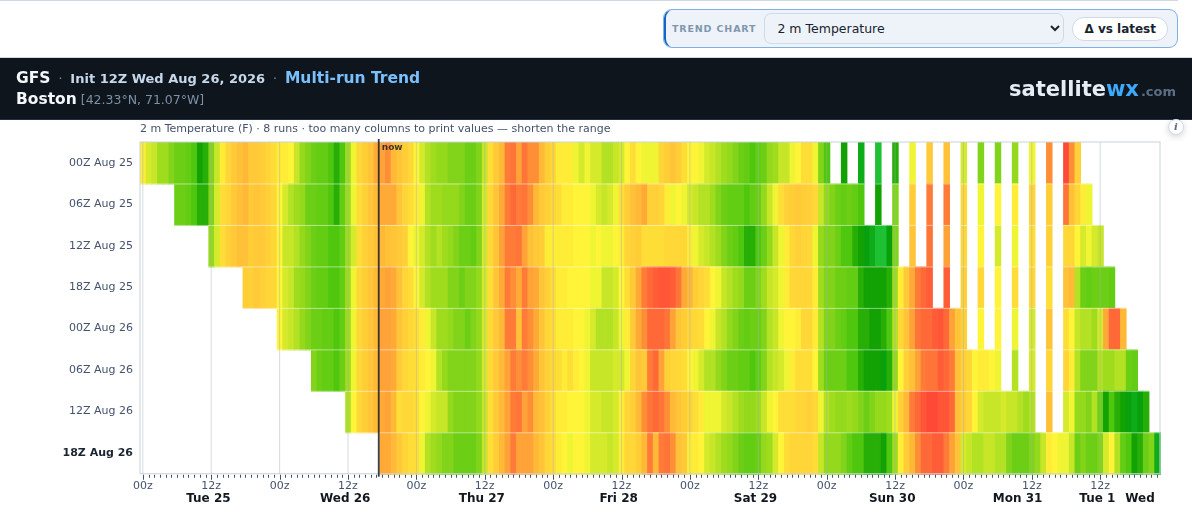This screenshot has height=518, width=1192.
Task: Select the bold 18Z Aug 26 run label
Action: pos(97,452)
